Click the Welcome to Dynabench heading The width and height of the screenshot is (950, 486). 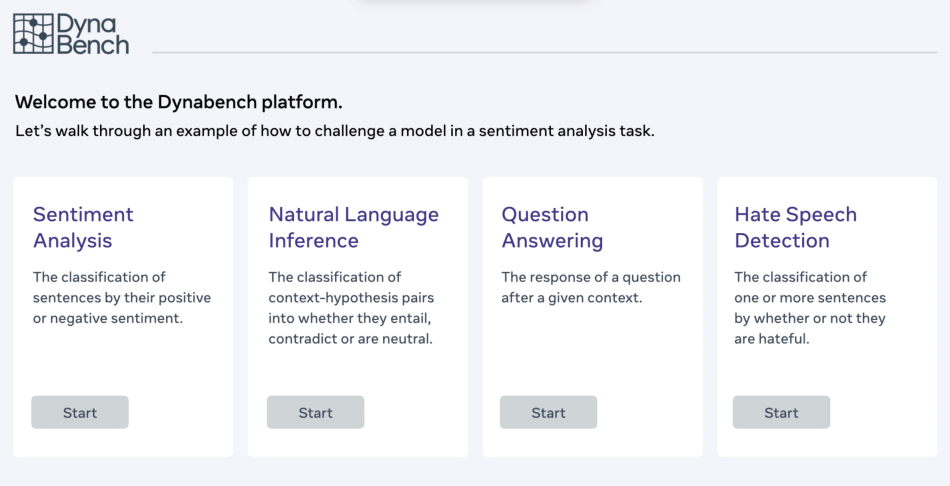(x=179, y=102)
